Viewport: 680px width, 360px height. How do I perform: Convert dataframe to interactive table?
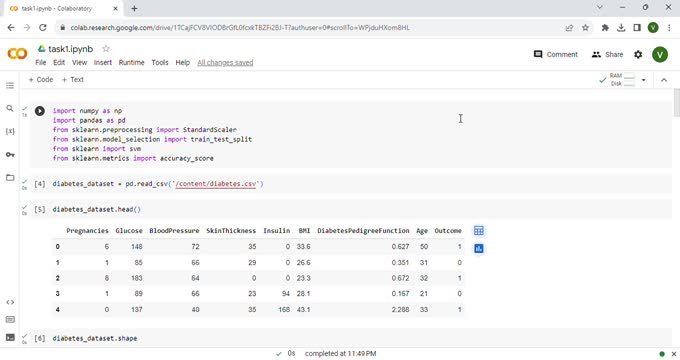pos(479,231)
